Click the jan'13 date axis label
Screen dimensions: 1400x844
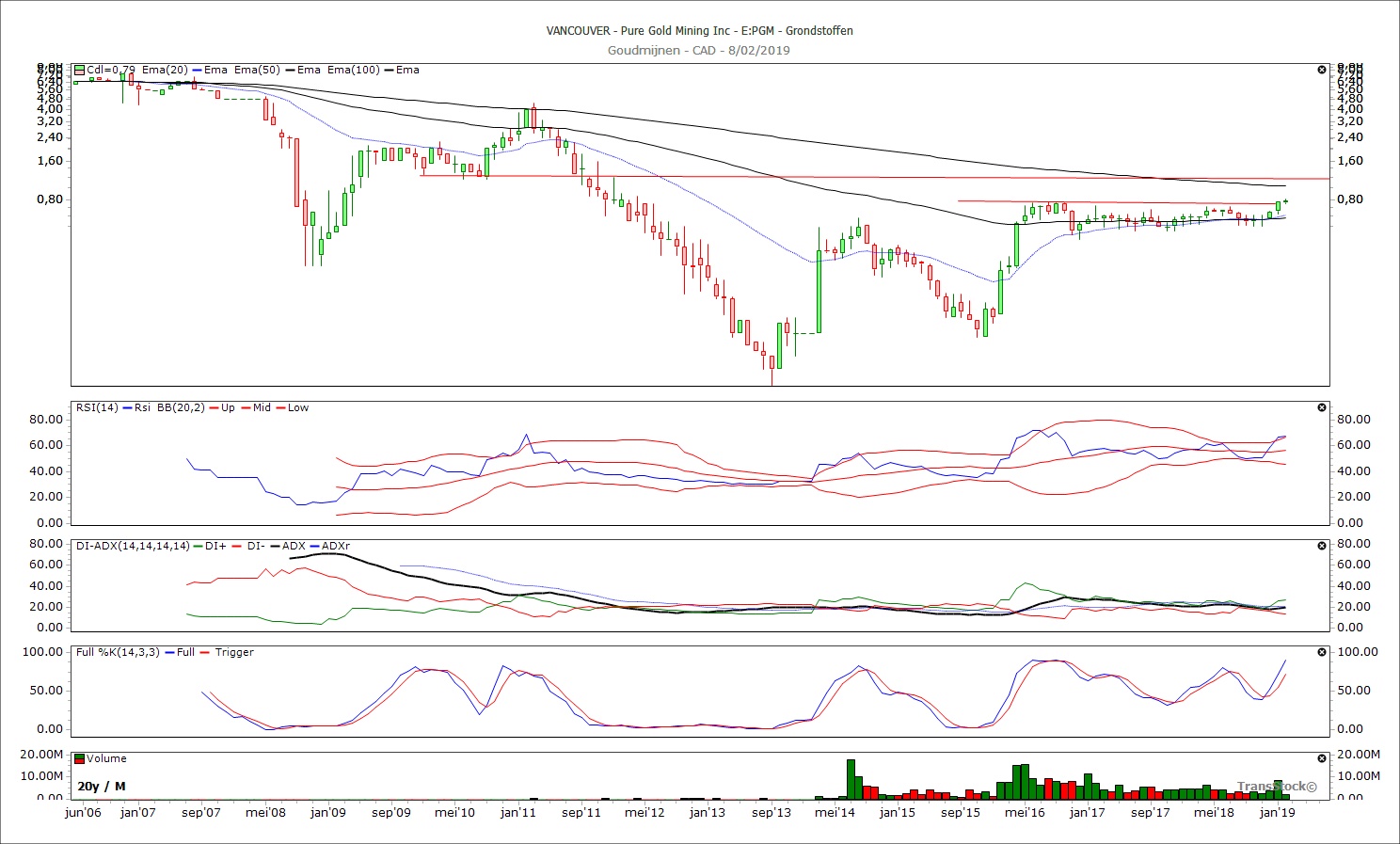708,812
